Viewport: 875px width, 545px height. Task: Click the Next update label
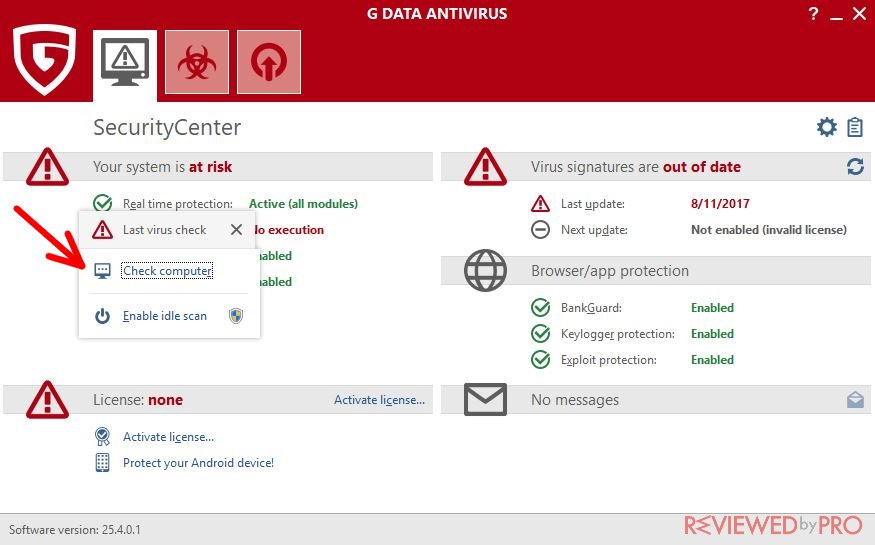[x=594, y=230]
